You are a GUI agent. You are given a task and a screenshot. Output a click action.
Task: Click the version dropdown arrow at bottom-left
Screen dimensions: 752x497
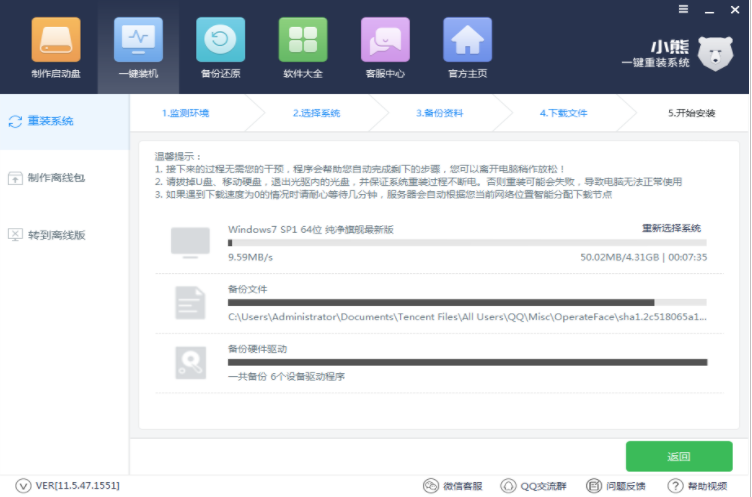pyautogui.click(x=22, y=485)
